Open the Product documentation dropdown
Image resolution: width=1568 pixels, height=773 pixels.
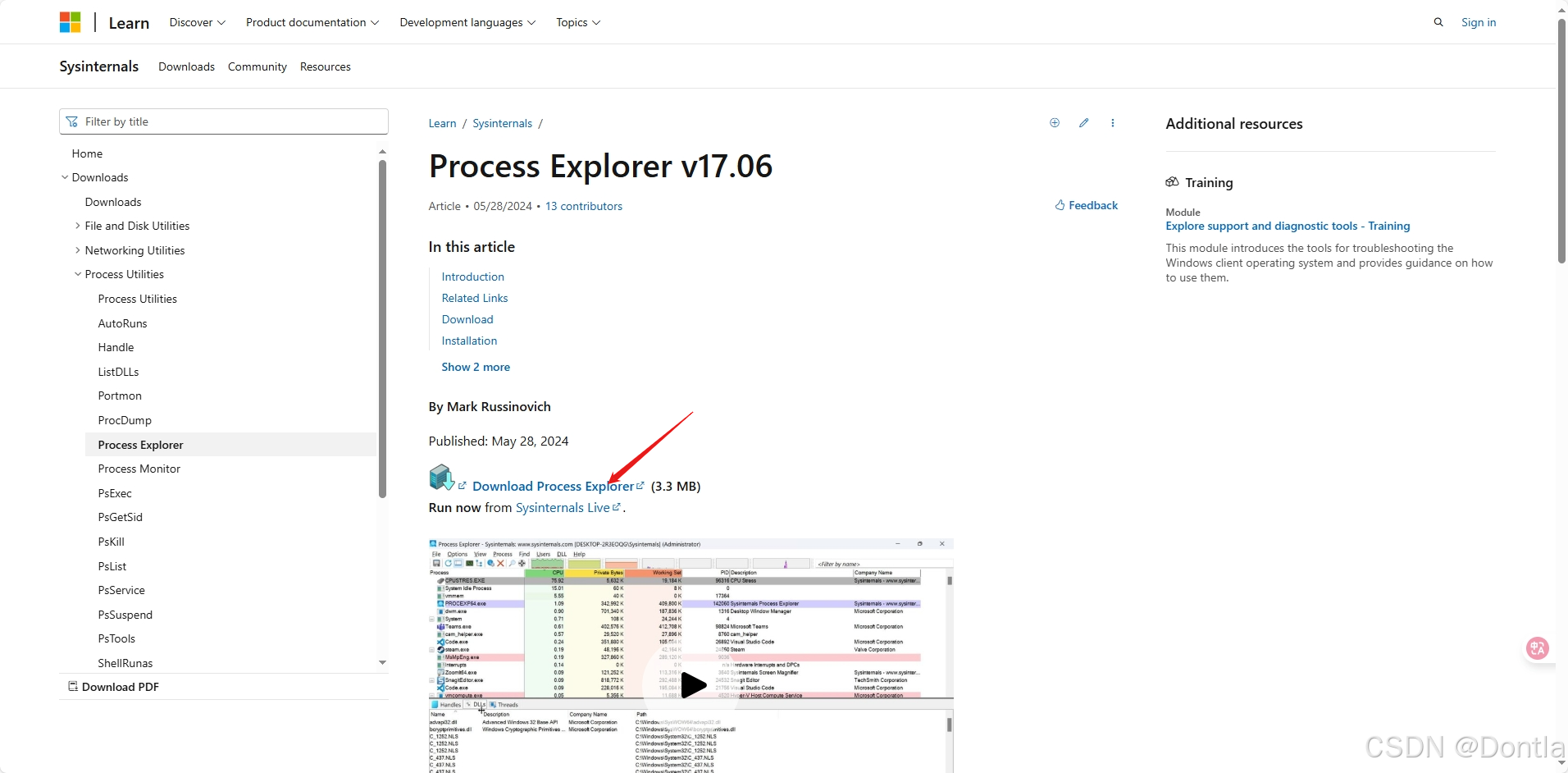click(x=312, y=22)
